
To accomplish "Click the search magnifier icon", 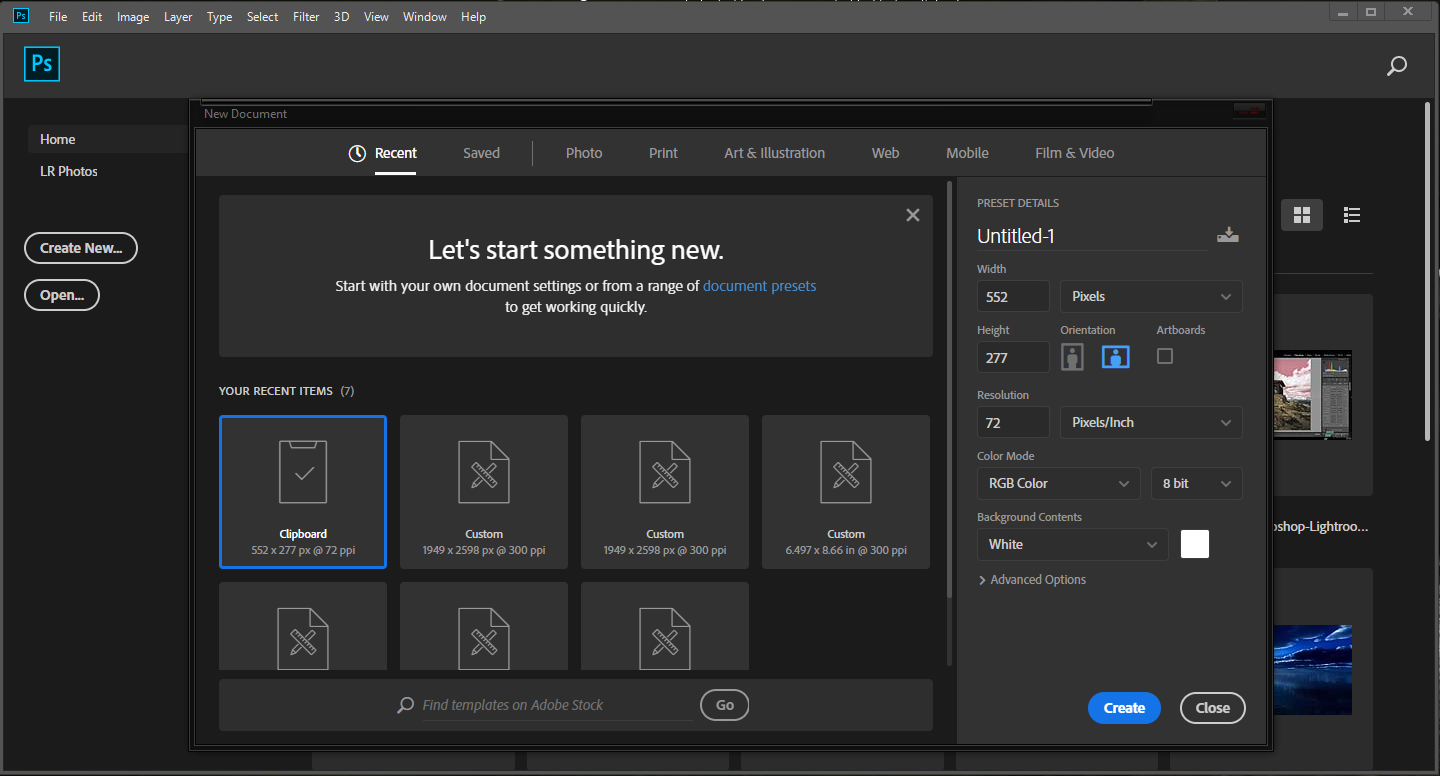I will click(1397, 66).
